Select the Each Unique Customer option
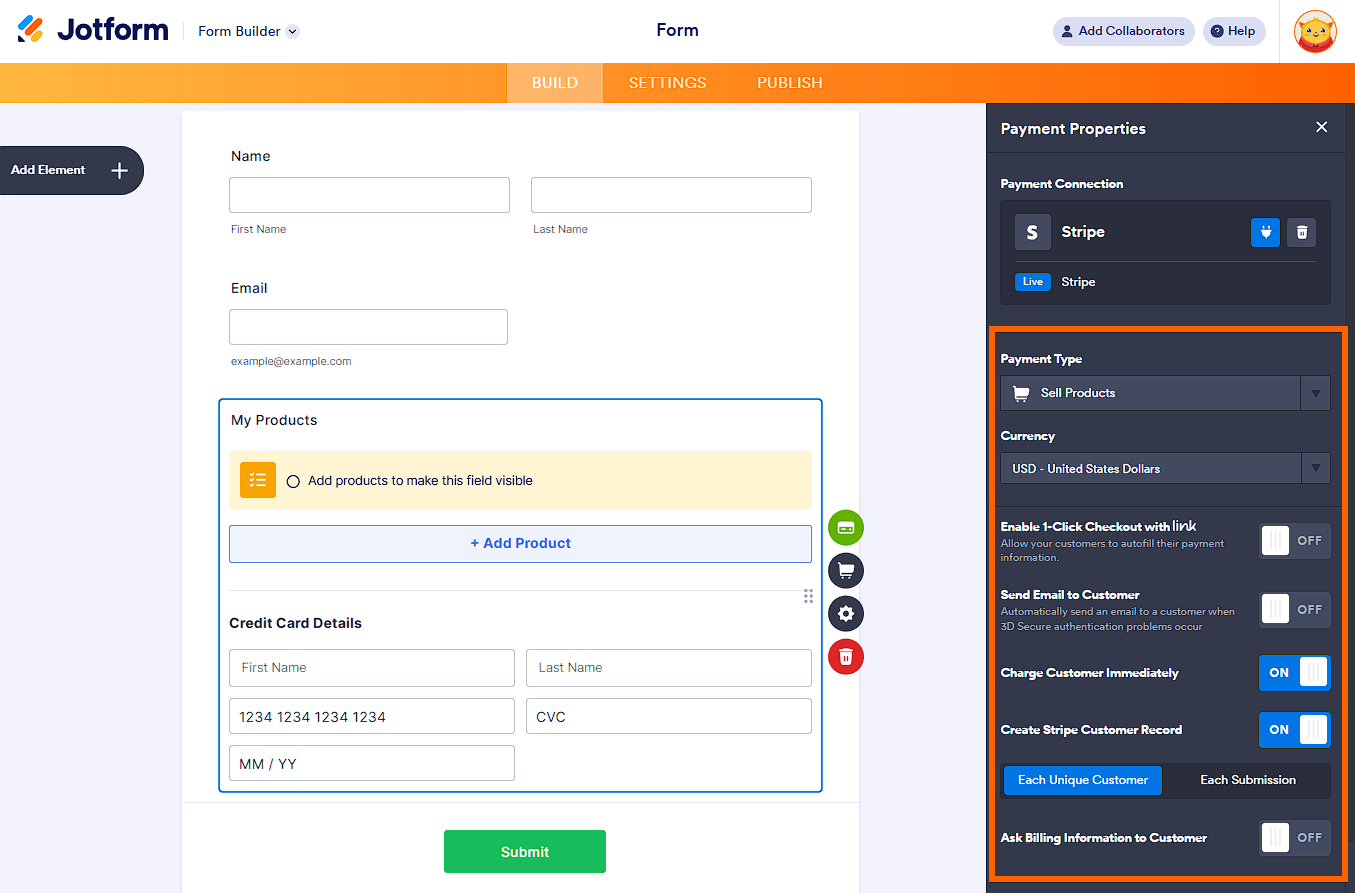1355x893 pixels. click(x=1083, y=780)
